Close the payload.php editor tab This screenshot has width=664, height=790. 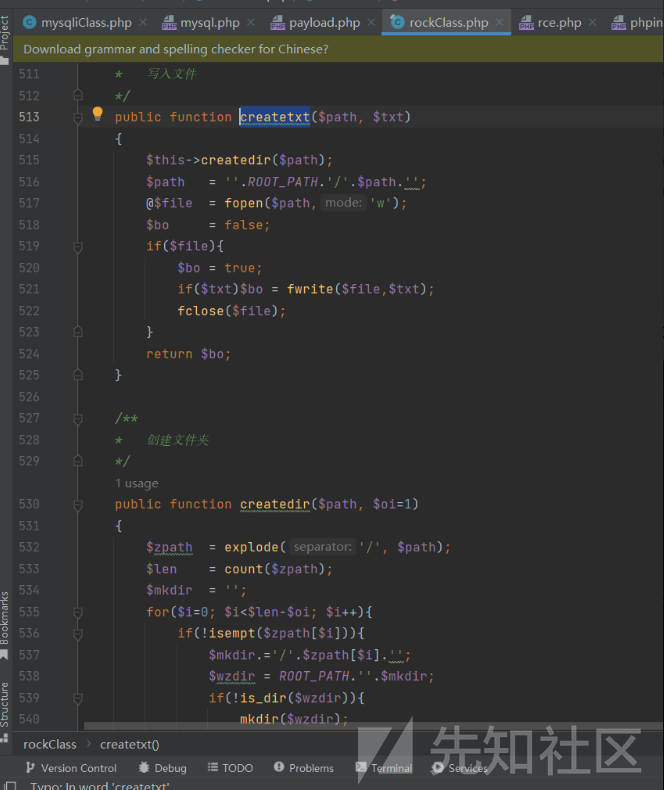click(x=371, y=23)
